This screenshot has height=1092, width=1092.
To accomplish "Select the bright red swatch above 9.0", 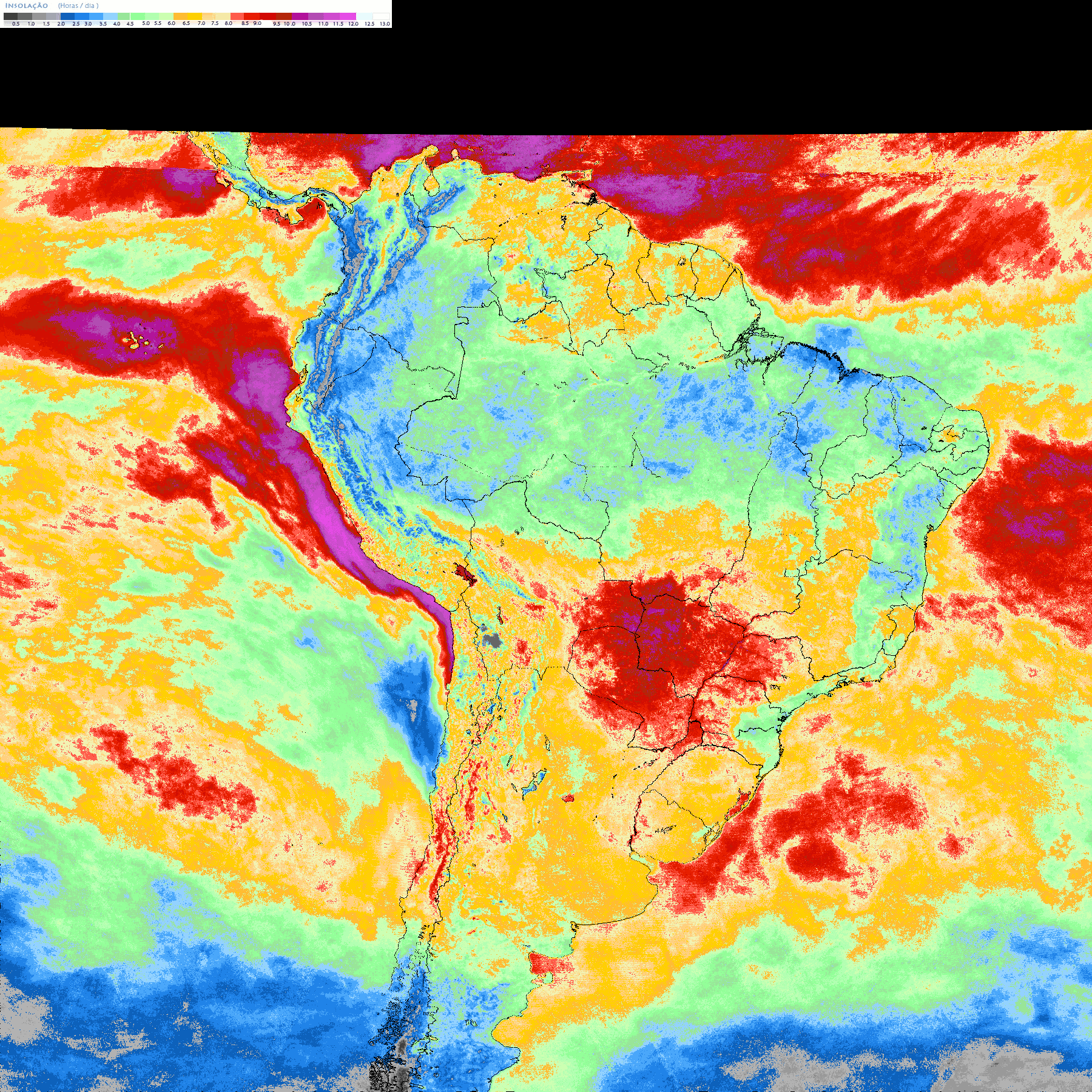I will click(252, 16).
